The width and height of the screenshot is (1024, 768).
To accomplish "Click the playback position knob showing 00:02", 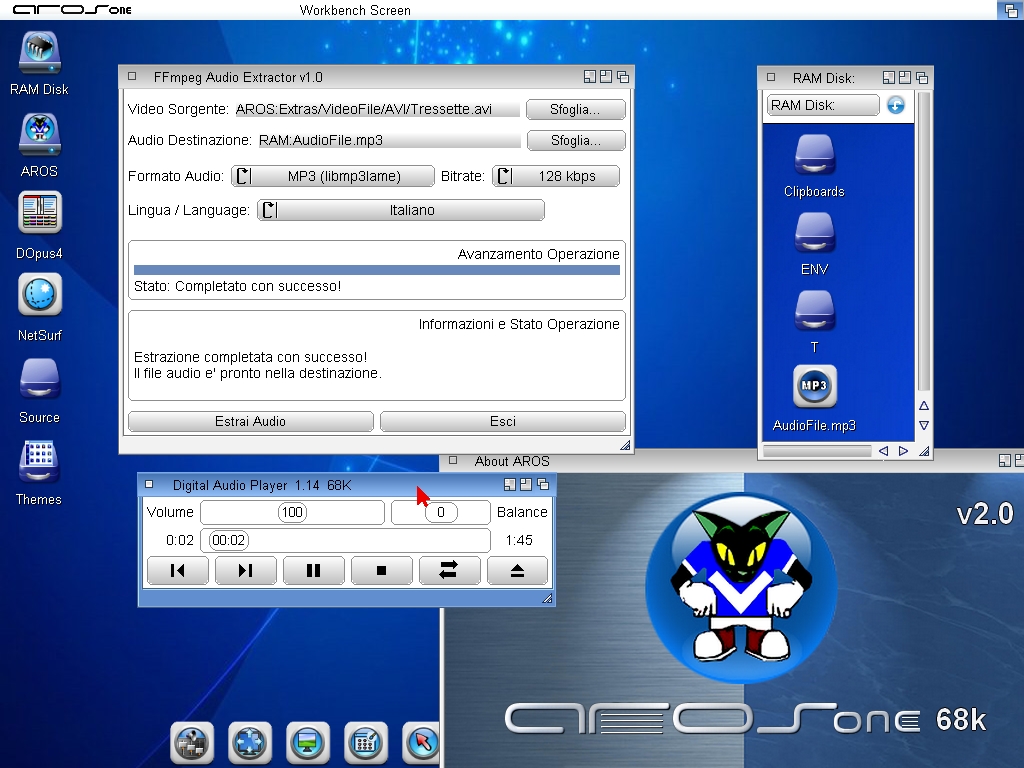I will 229,541.
